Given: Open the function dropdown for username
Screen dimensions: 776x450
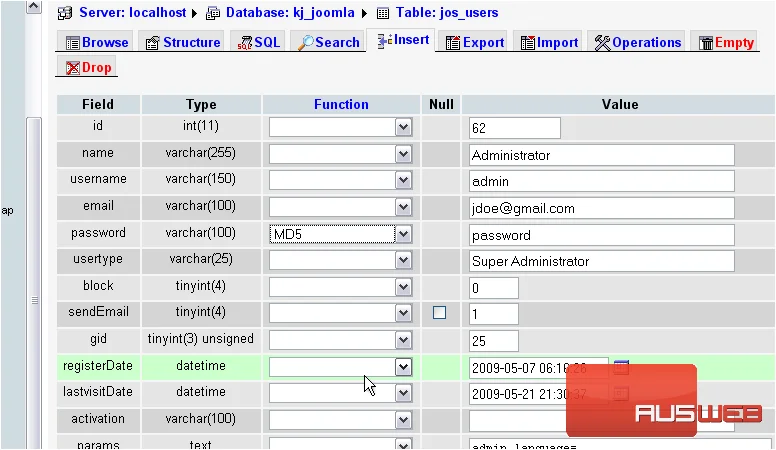Looking at the screenshot, I should [x=340, y=180].
